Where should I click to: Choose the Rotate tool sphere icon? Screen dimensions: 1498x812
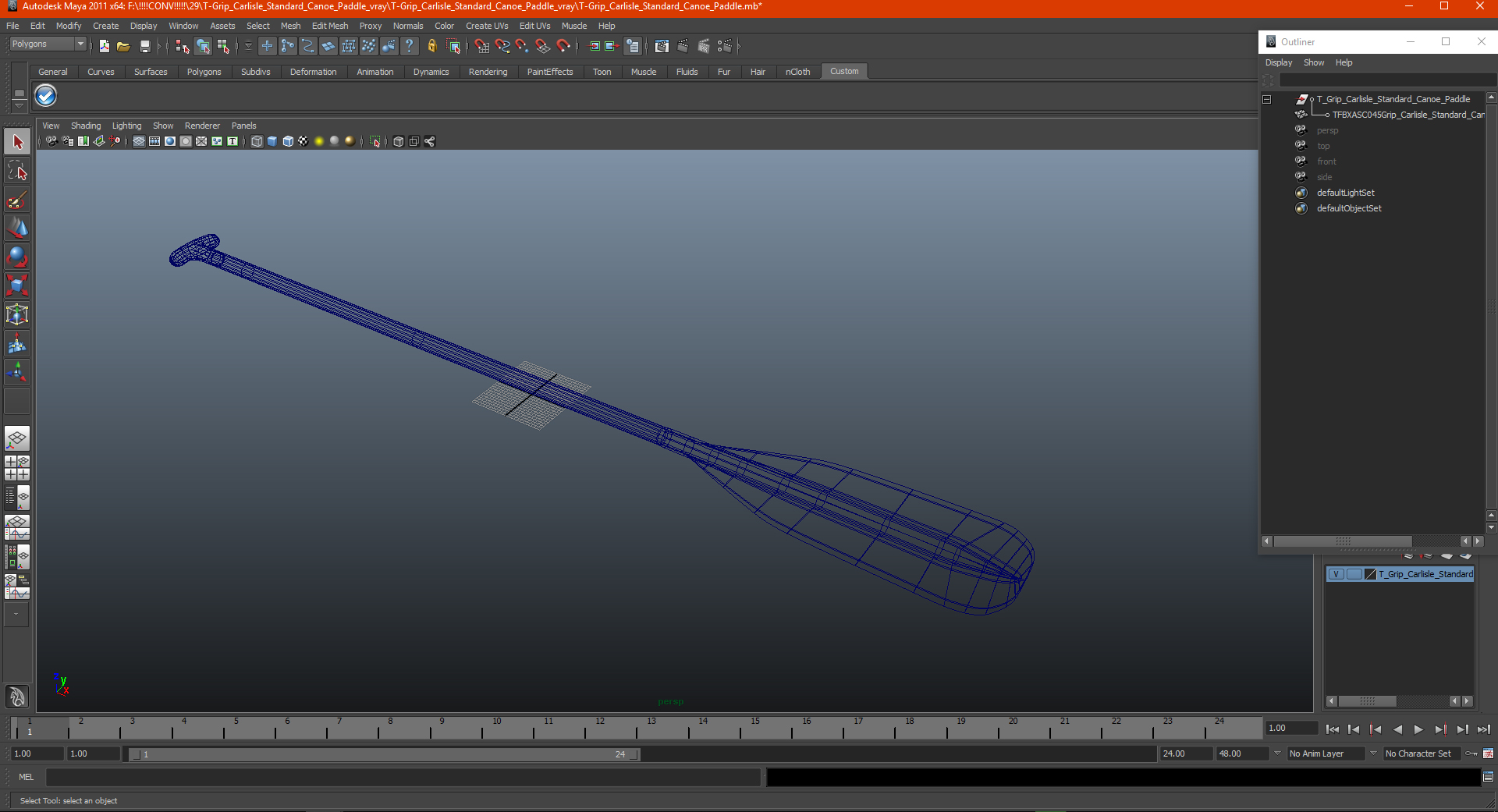(x=17, y=257)
